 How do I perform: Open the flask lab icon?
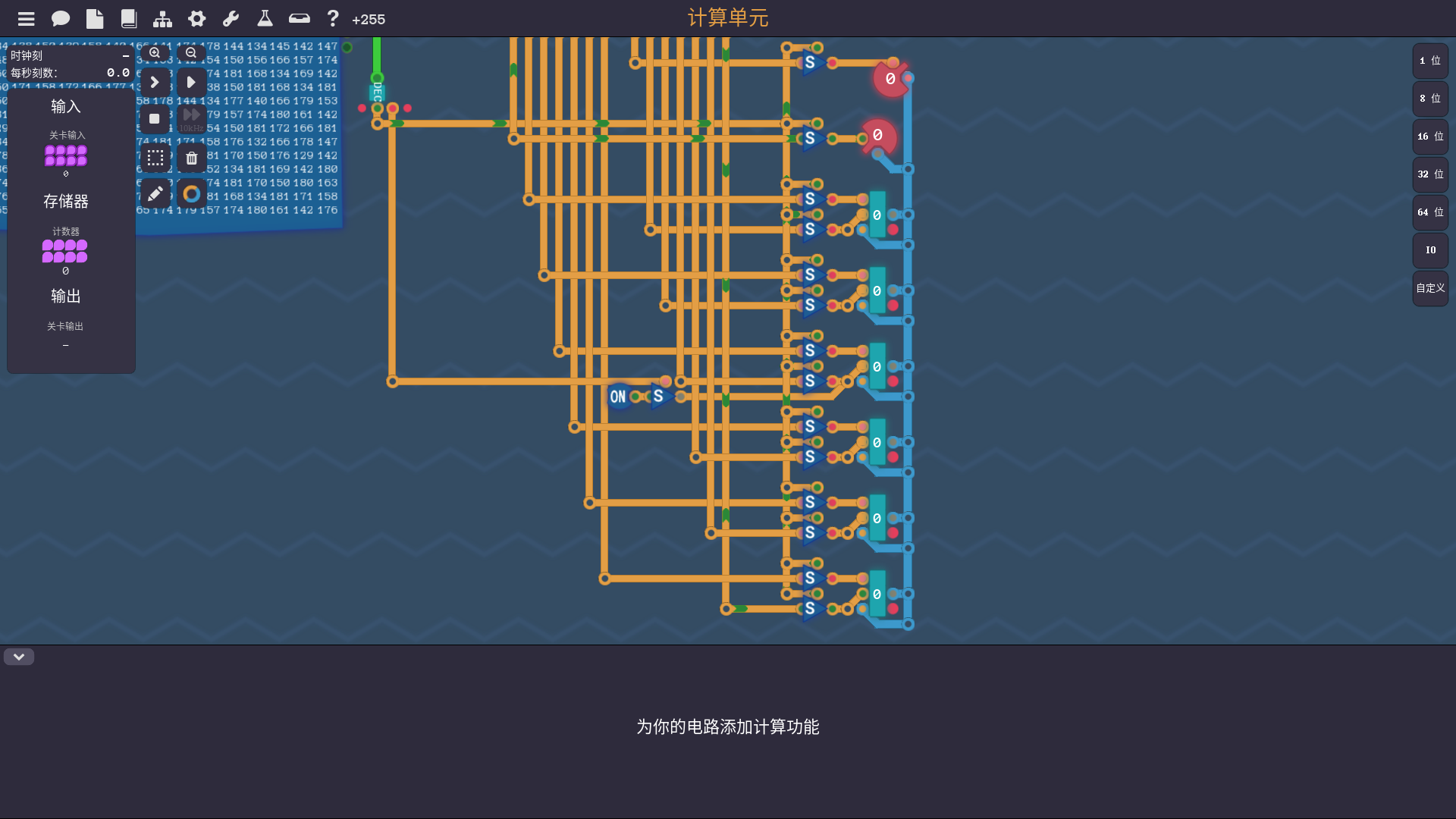tap(265, 19)
